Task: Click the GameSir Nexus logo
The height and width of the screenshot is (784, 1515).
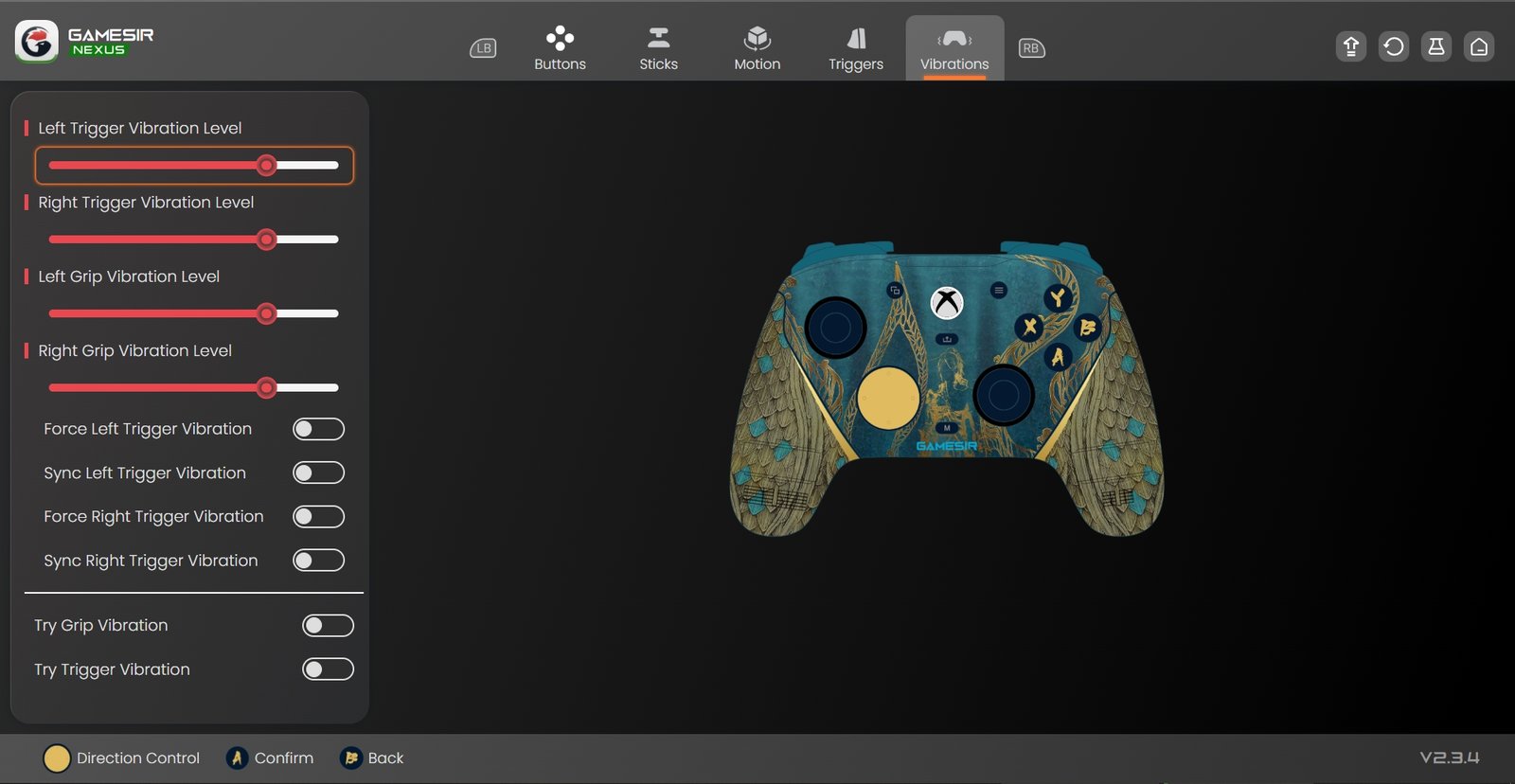Action: point(84,42)
